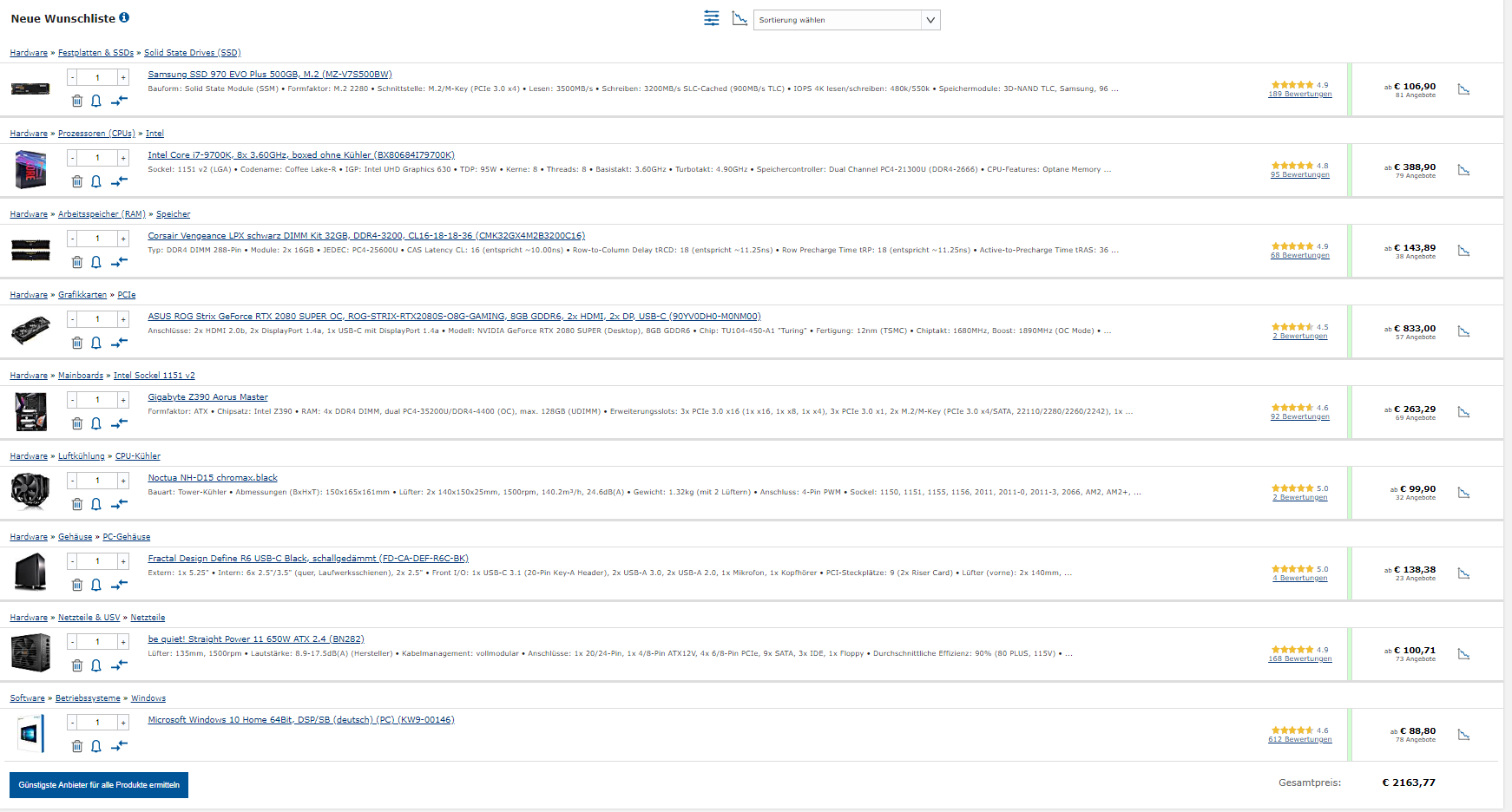Open the Microsoft Windows 10 Home thumbnail
The height and width of the screenshot is (812, 1512).
tap(30, 734)
